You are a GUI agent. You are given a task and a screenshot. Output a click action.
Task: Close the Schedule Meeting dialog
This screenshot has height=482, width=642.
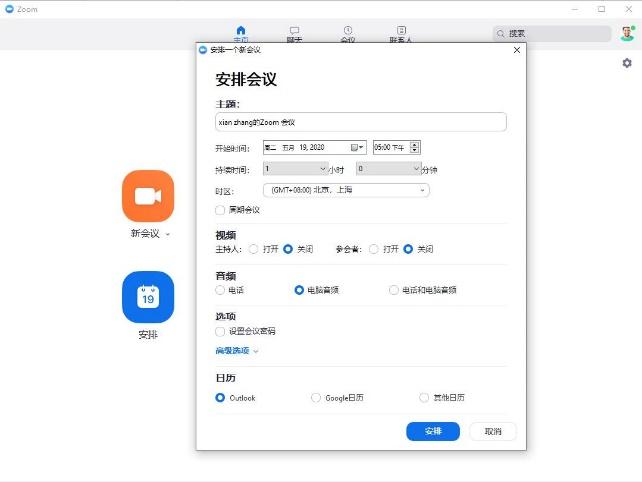tap(517, 50)
